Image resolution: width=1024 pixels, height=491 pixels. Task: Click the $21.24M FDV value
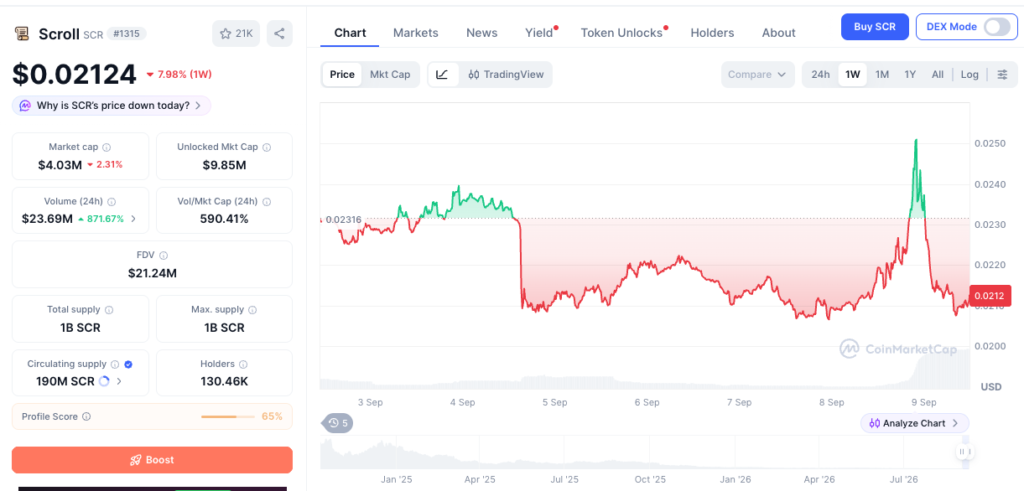pos(152,273)
